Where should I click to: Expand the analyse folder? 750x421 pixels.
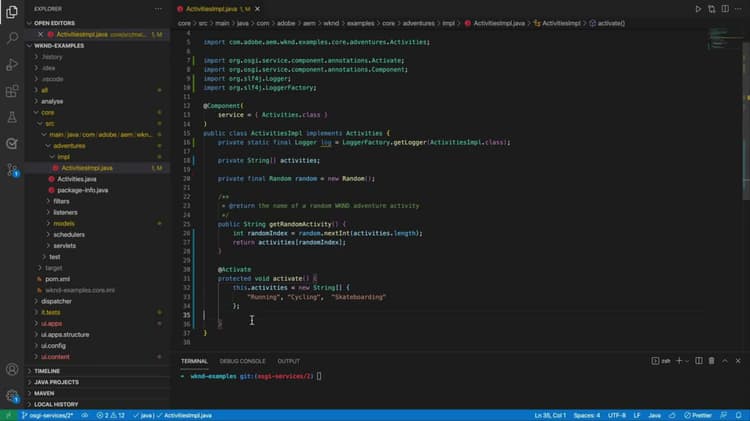coord(52,101)
